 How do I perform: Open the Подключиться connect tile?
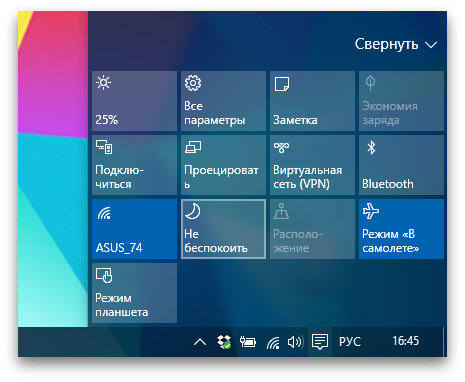coord(134,165)
